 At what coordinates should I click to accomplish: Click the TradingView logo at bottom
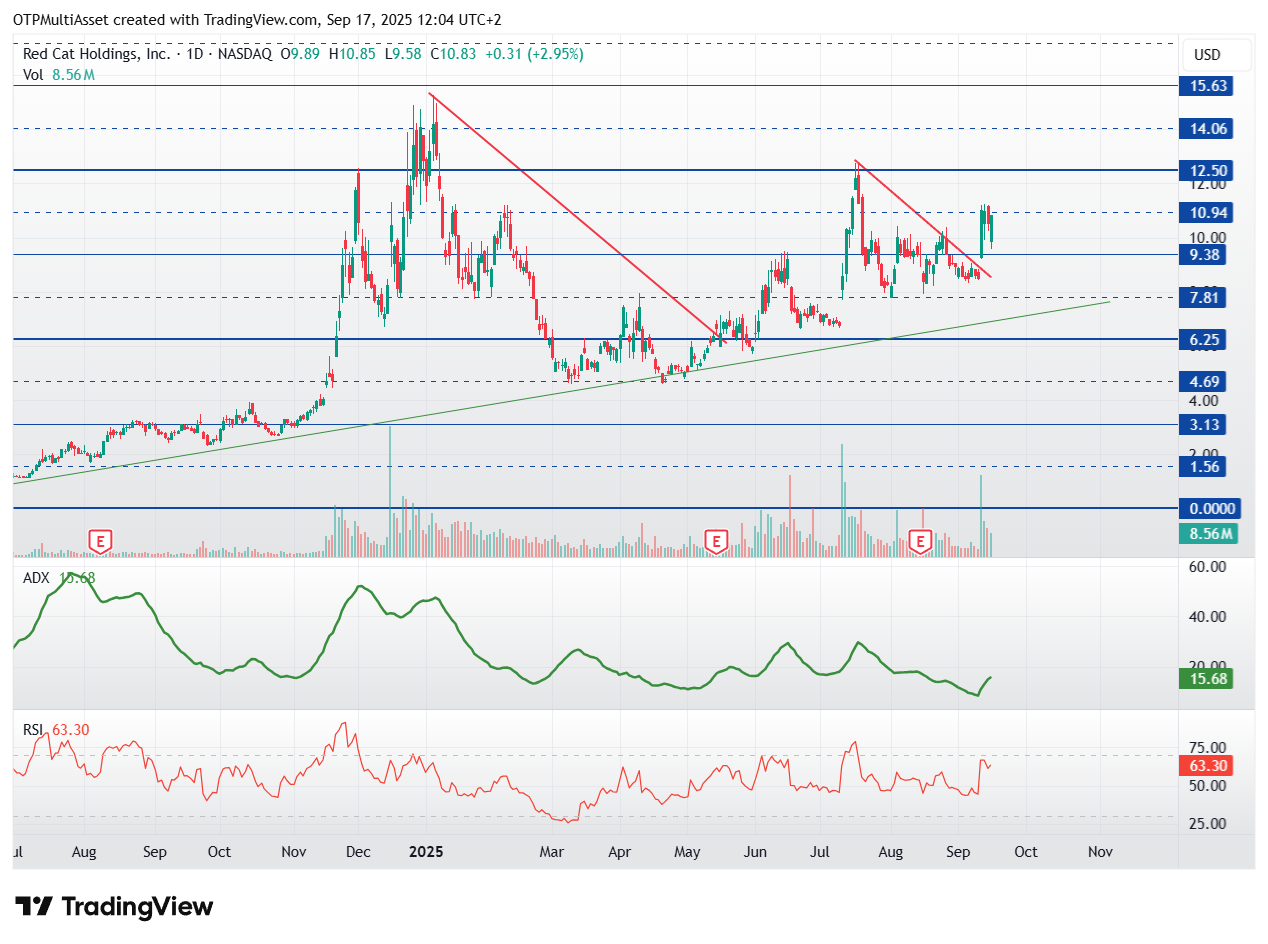click(115, 907)
